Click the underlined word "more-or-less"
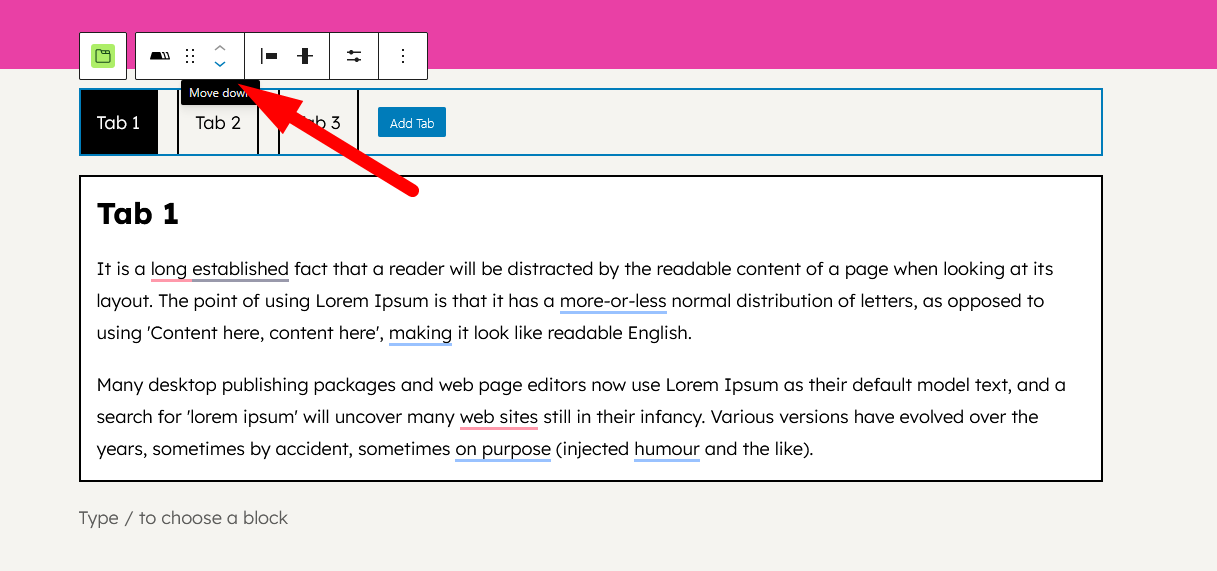This screenshot has width=1217, height=571. click(613, 301)
